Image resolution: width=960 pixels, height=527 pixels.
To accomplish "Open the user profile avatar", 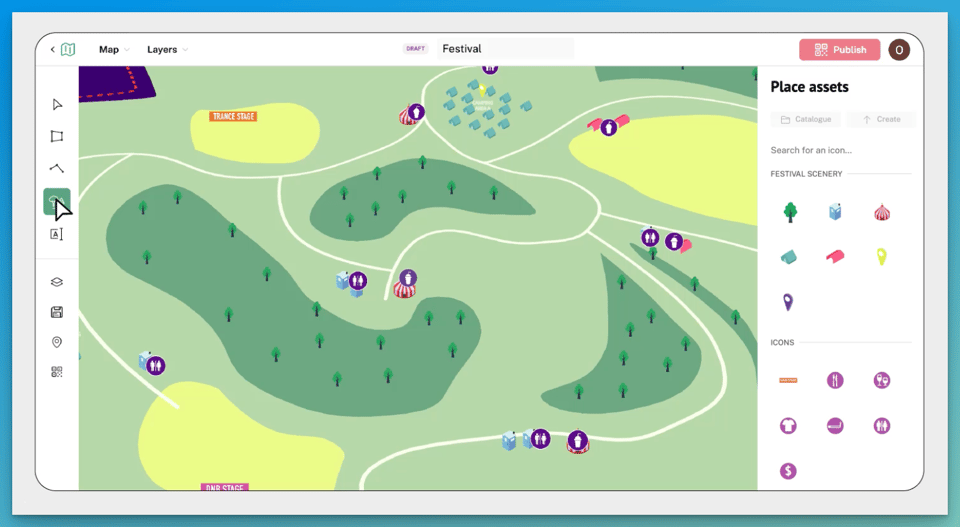I will [x=899, y=50].
